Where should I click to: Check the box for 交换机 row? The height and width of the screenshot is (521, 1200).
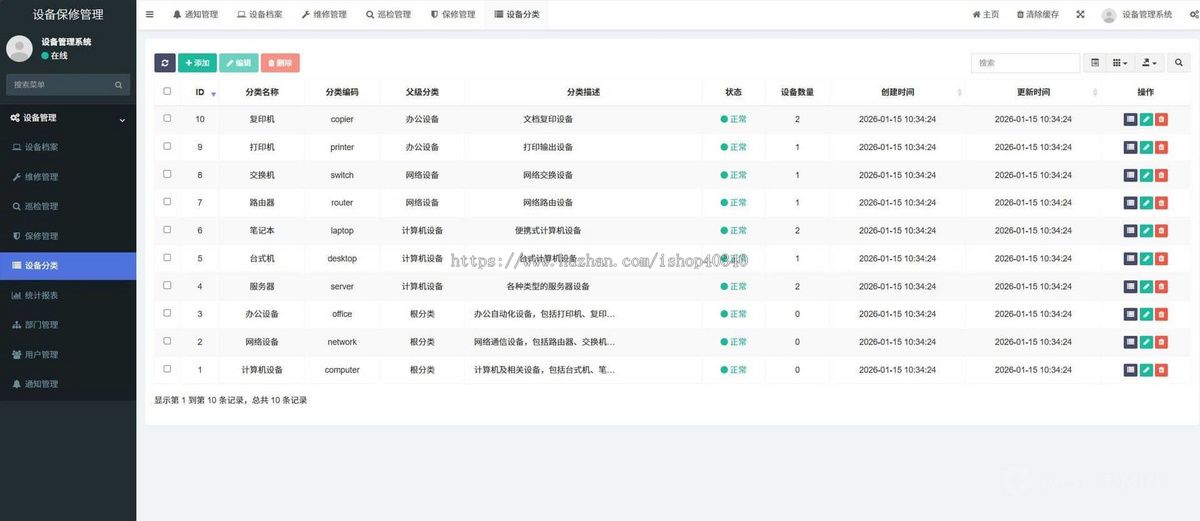167,174
